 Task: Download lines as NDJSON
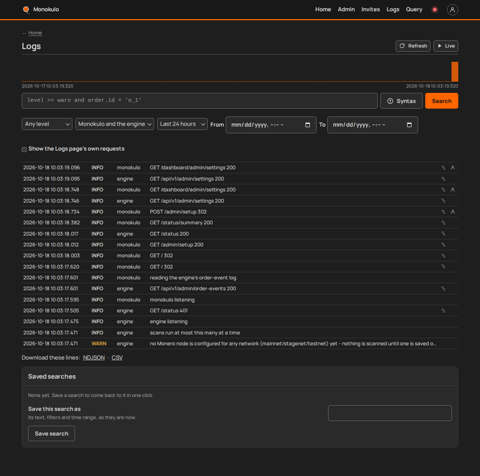(94, 358)
